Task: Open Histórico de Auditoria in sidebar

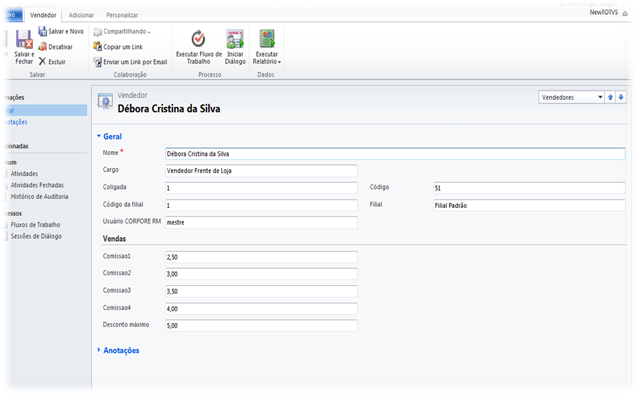Action: 39,197
